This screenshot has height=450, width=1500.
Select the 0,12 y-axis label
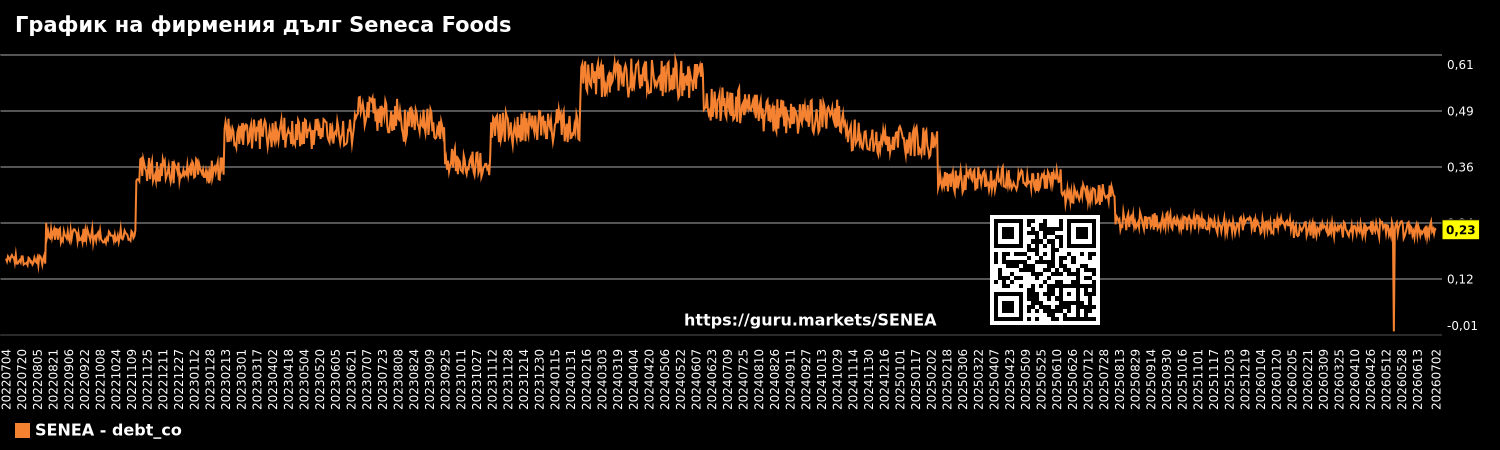point(1460,279)
